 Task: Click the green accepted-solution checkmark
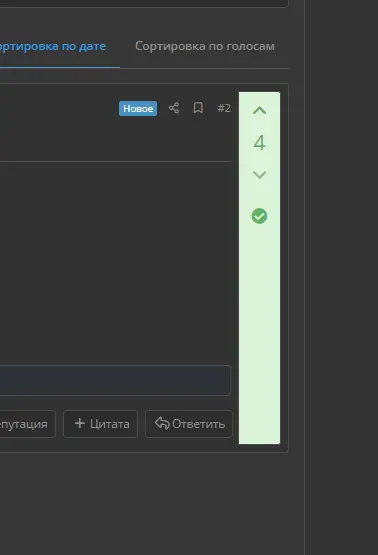tap(259, 216)
